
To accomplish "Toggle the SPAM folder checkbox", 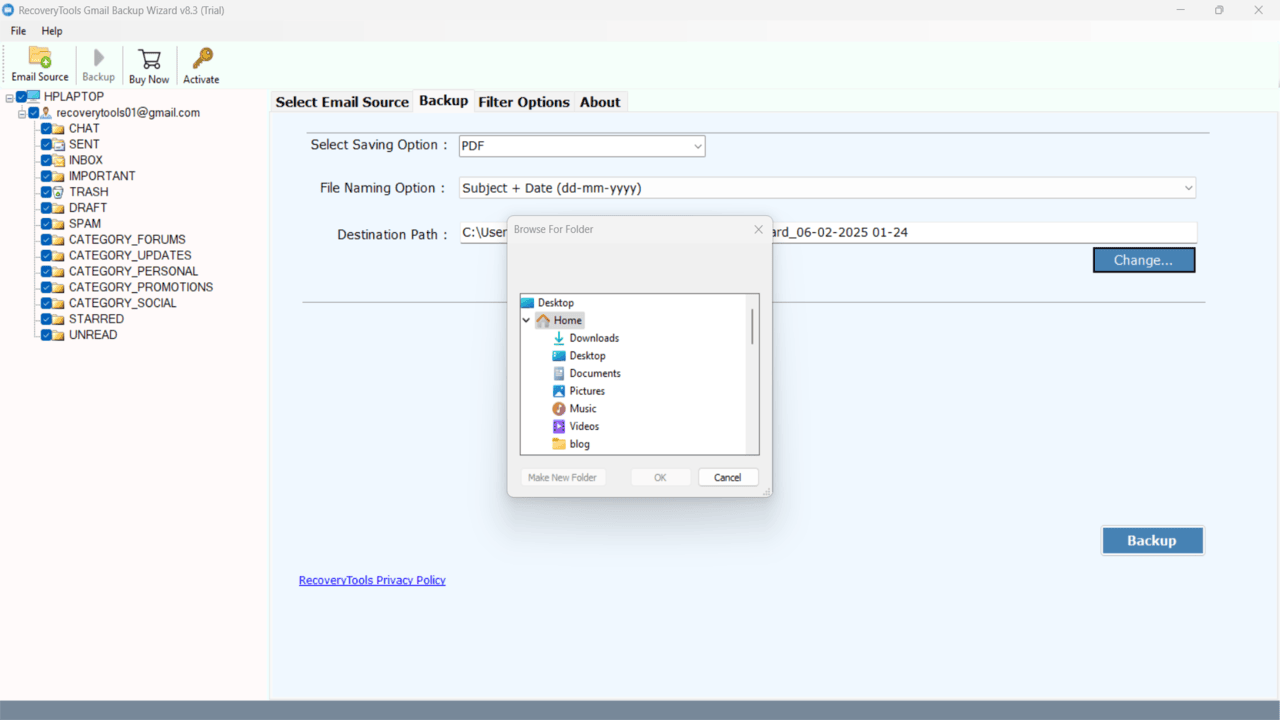I will [x=46, y=224].
